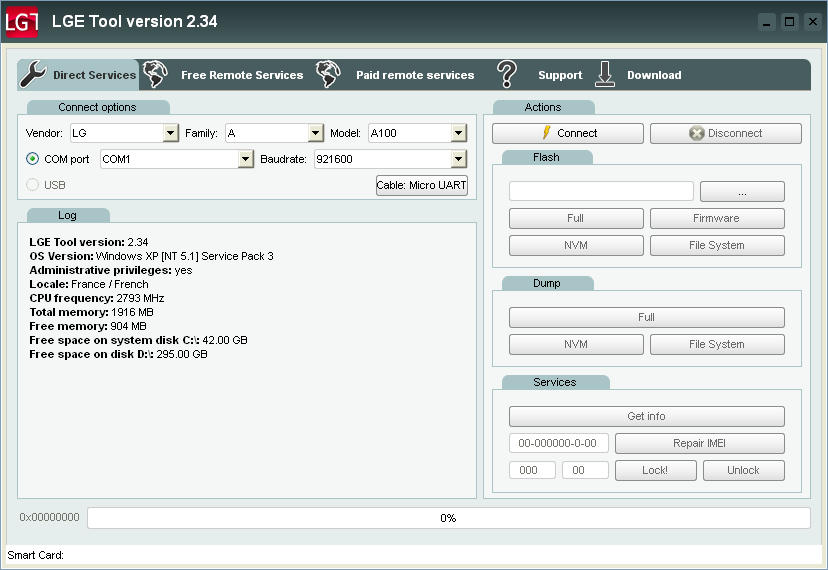Image resolution: width=828 pixels, height=570 pixels.
Task: Switch to Free Remote Services tab
Action: tap(224, 75)
